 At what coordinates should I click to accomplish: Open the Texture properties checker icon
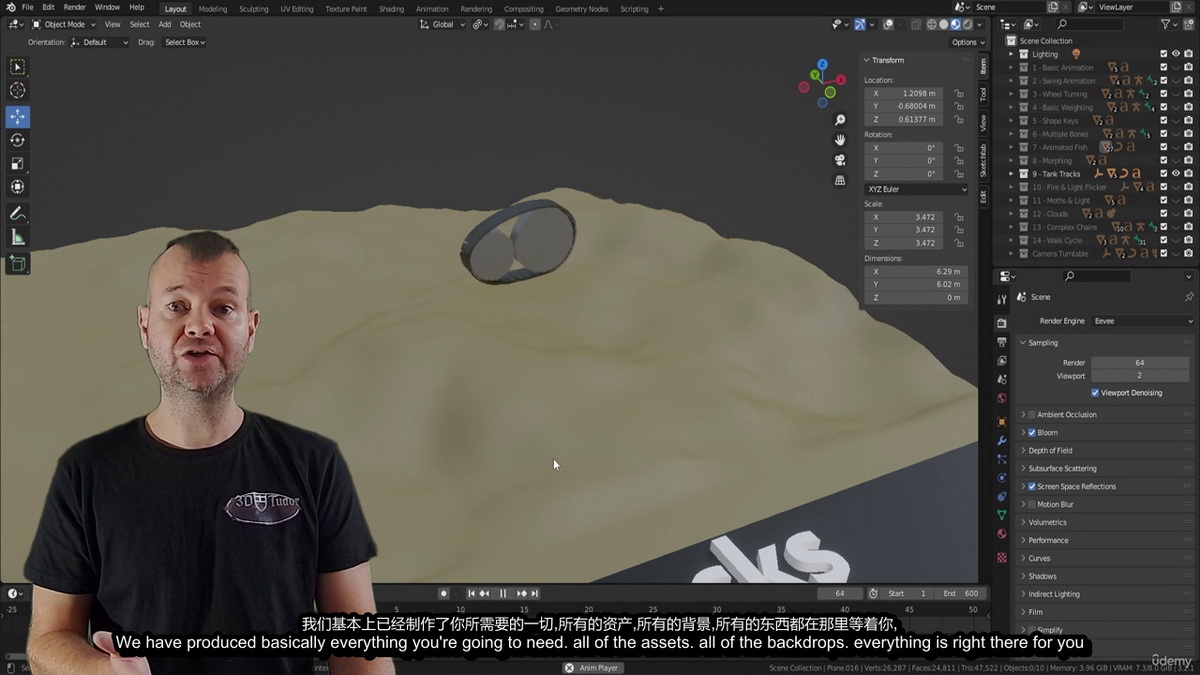[1002, 557]
